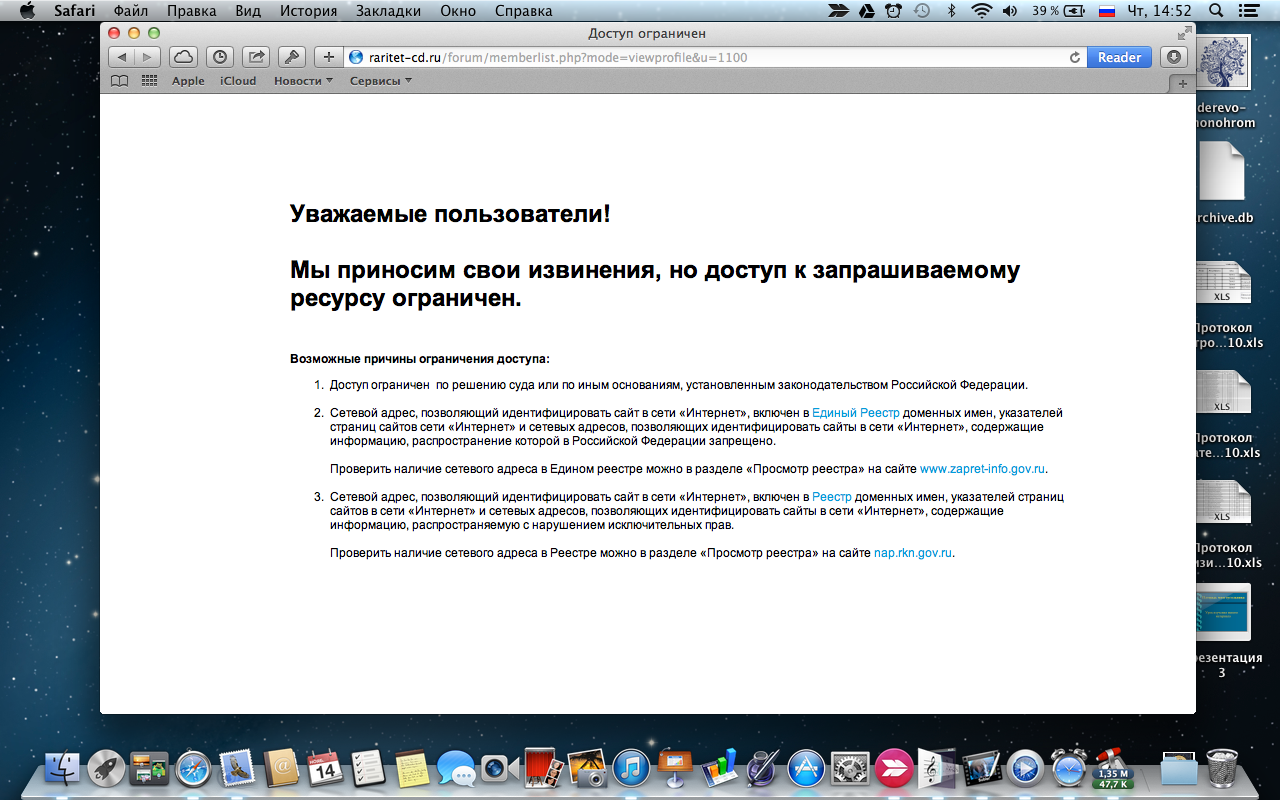Image resolution: width=1280 pixels, height=800 pixels.
Task: Click the Reader button in address bar
Action: pyautogui.click(x=1119, y=57)
